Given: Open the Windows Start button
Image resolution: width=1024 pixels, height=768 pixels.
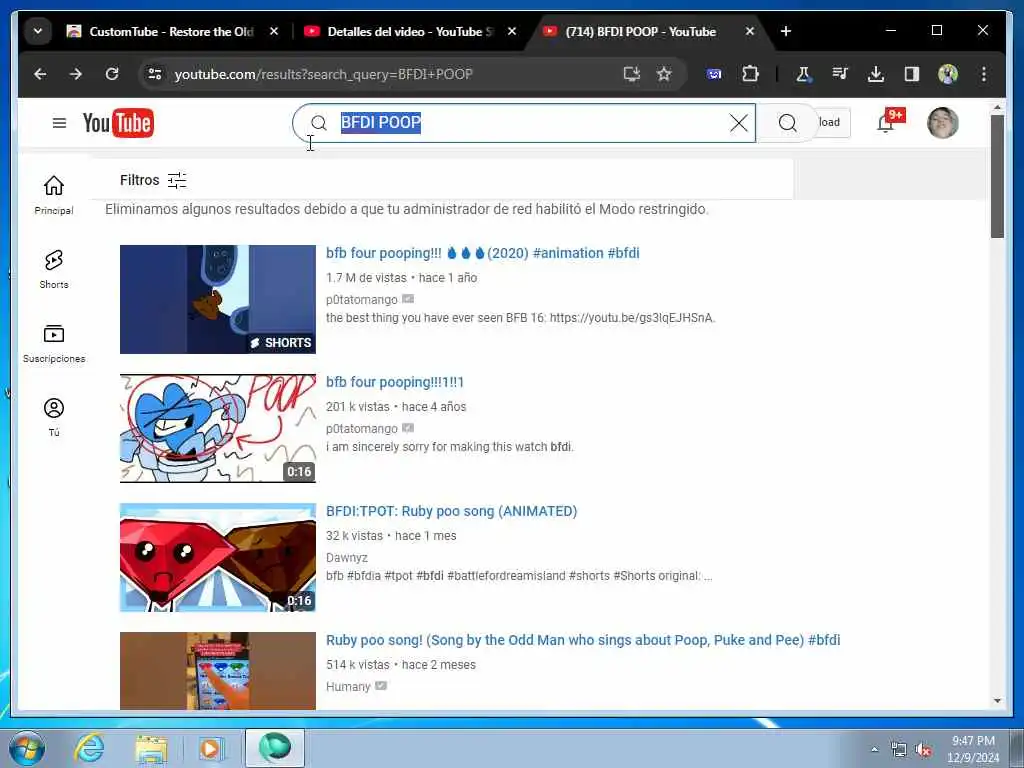Looking at the screenshot, I should point(26,748).
